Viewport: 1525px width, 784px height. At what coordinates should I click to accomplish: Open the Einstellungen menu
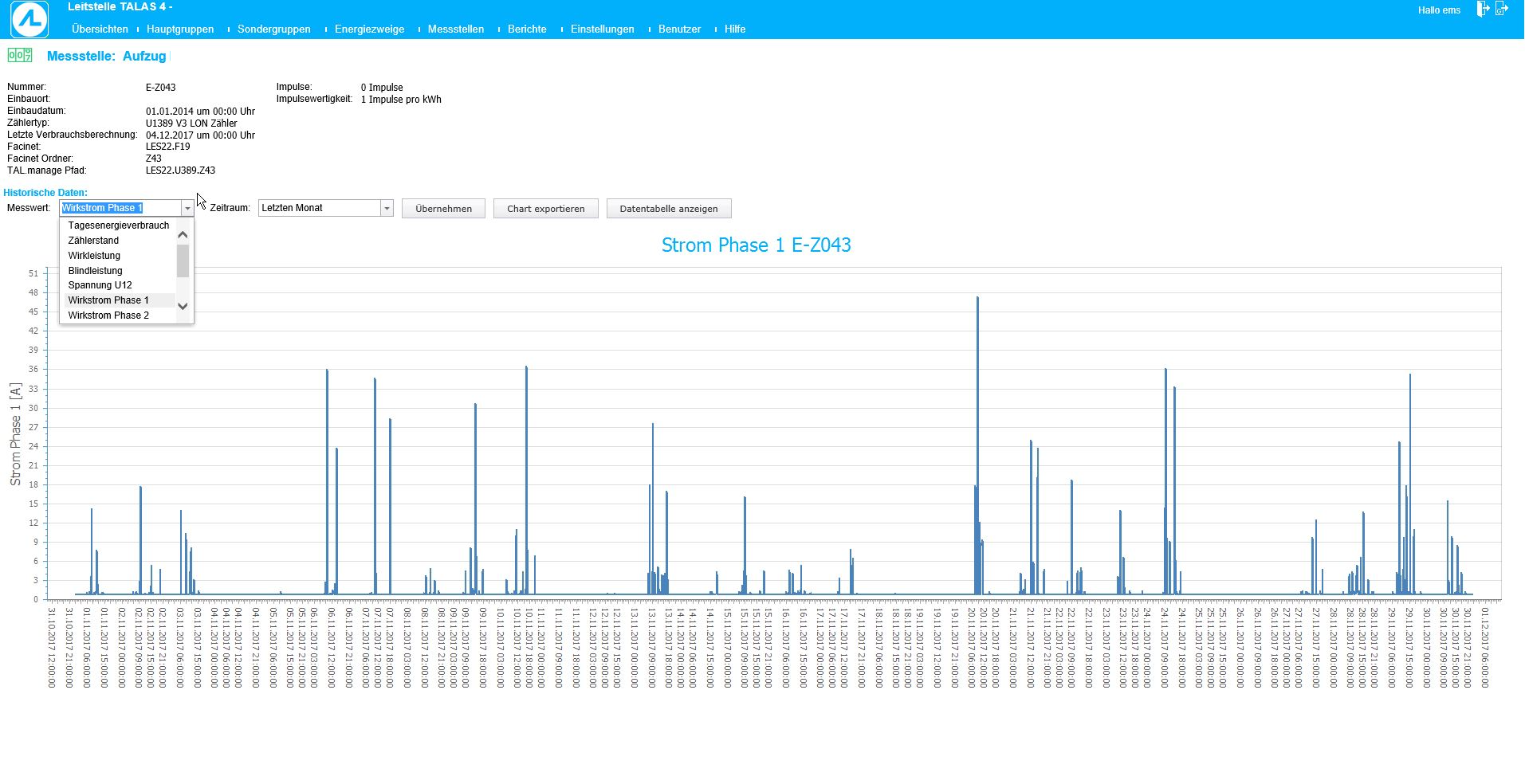603,29
